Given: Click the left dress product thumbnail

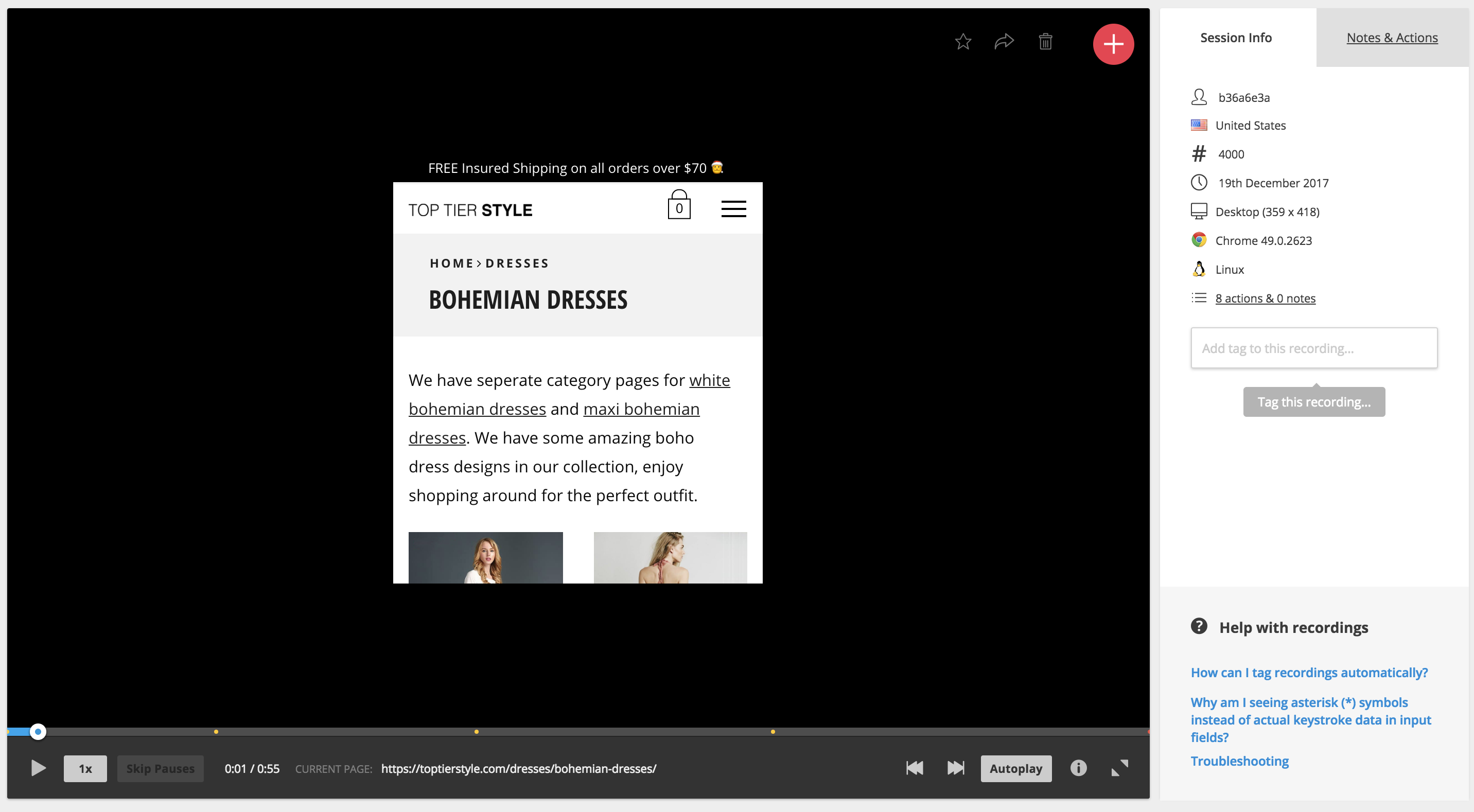Looking at the screenshot, I should (x=486, y=558).
